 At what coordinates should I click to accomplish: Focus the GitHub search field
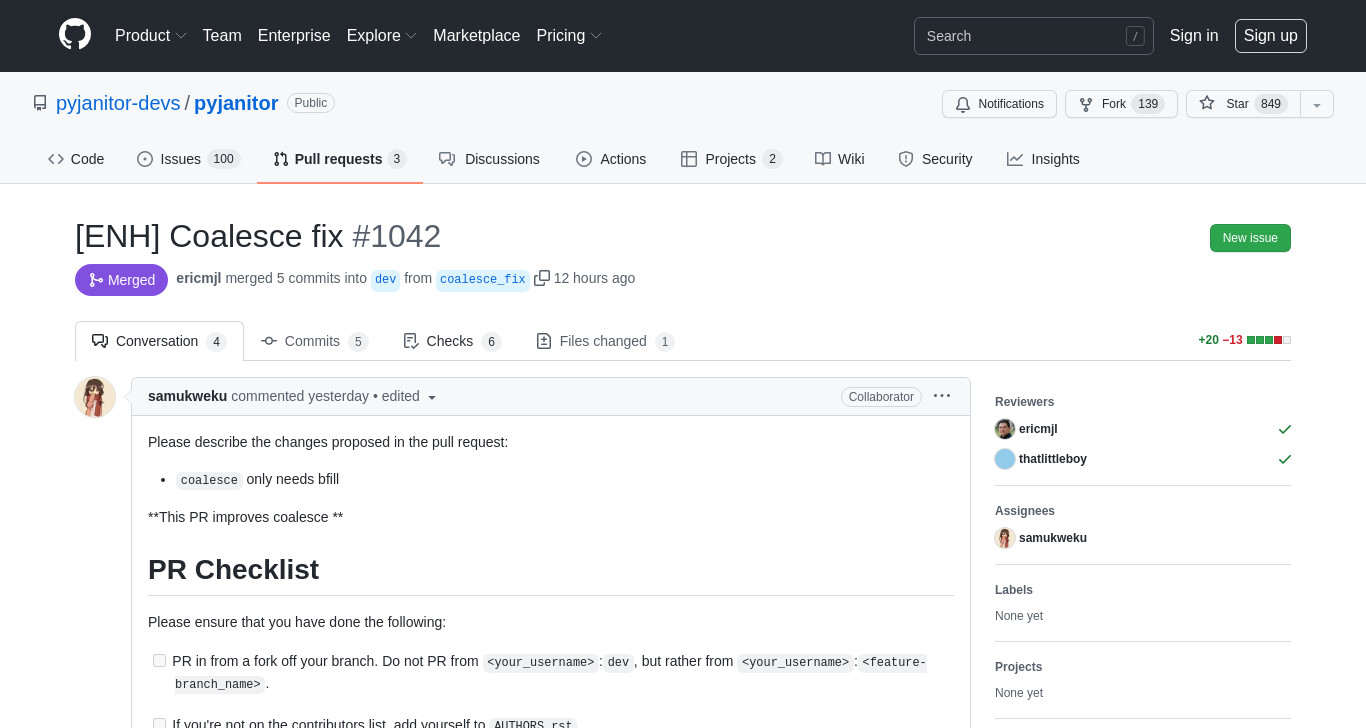(1033, 36)
